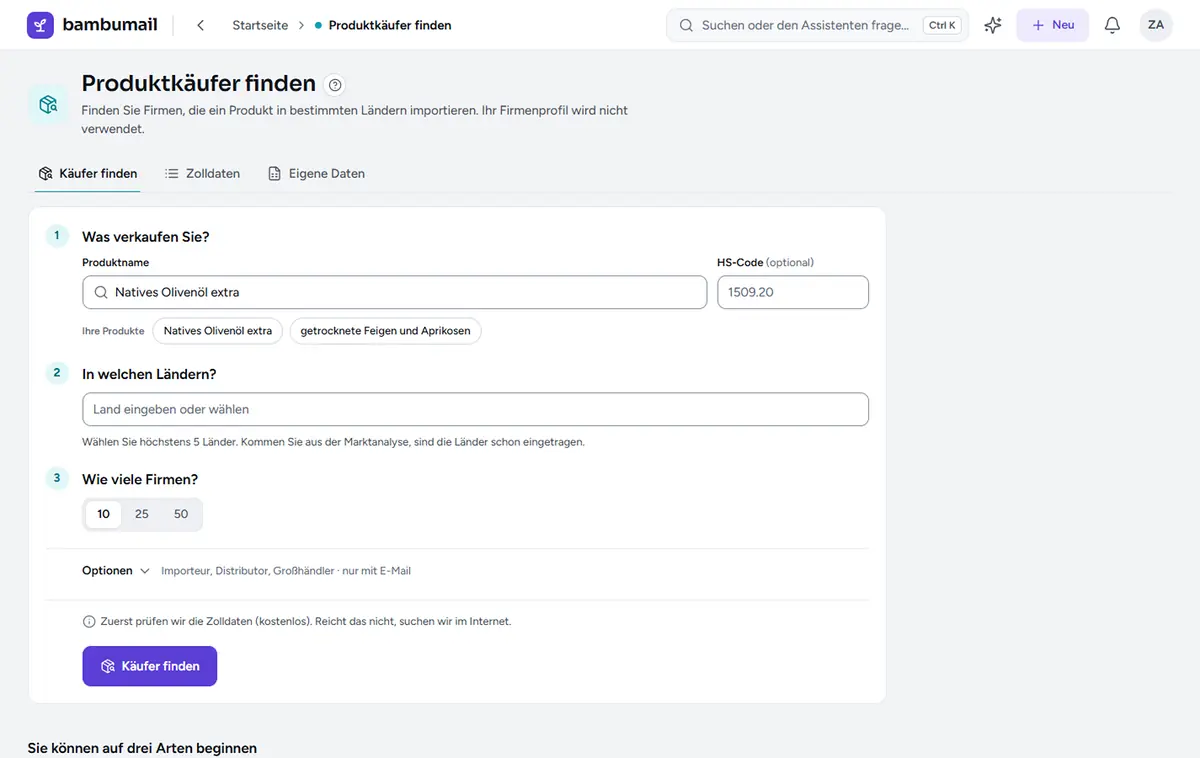Focus the Produktname input field
The height and width of the screenshot is (758, 1200).
point(394,292)
